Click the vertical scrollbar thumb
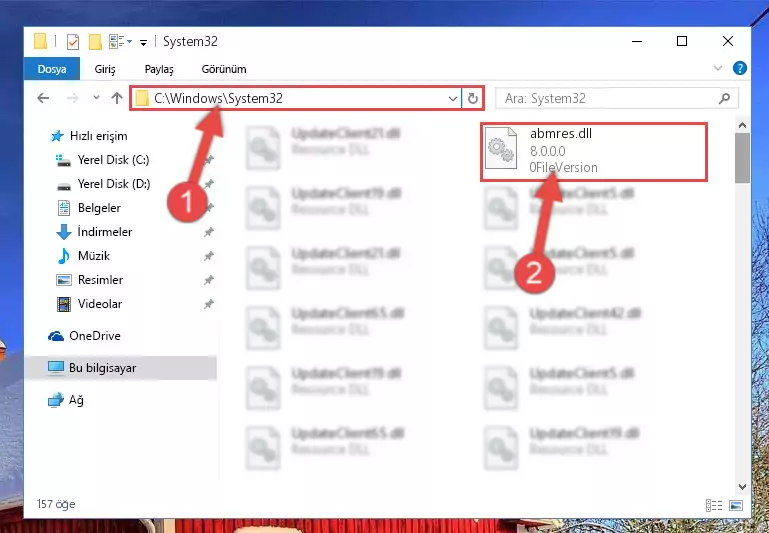This screenshot has width=769, height=533. tap(742, 158)
